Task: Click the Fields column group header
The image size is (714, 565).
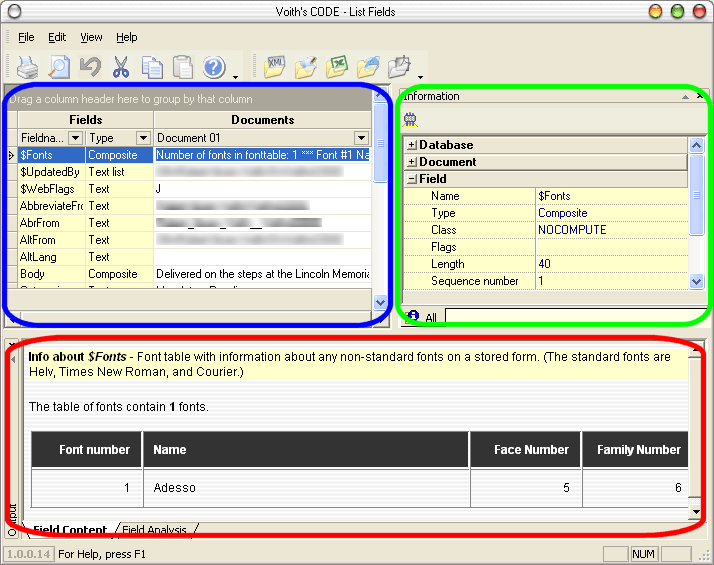Action: pyautogui.click(x=85, y=120)
